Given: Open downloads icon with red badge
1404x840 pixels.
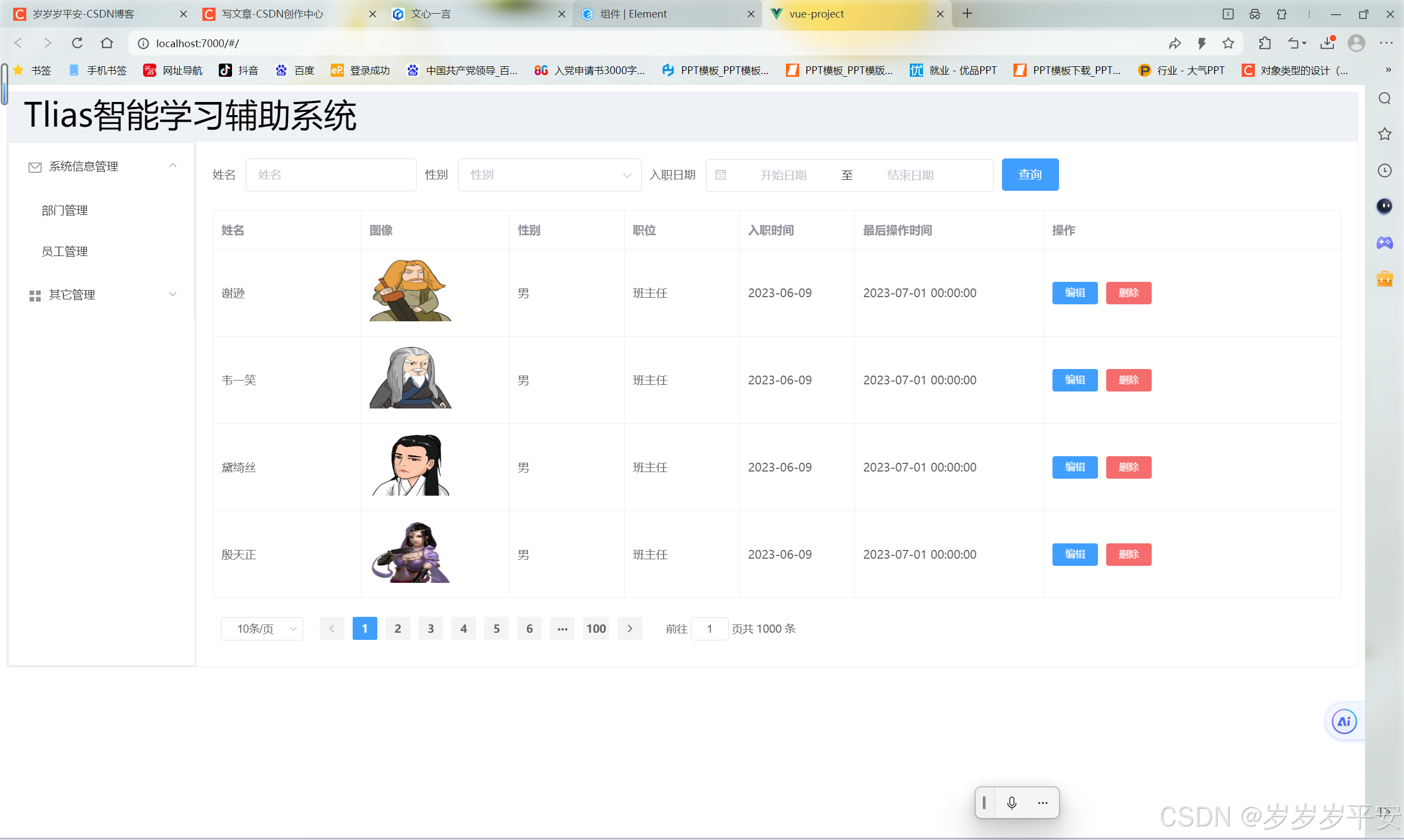Looking at the screenshot, I should pos(1328,43).
